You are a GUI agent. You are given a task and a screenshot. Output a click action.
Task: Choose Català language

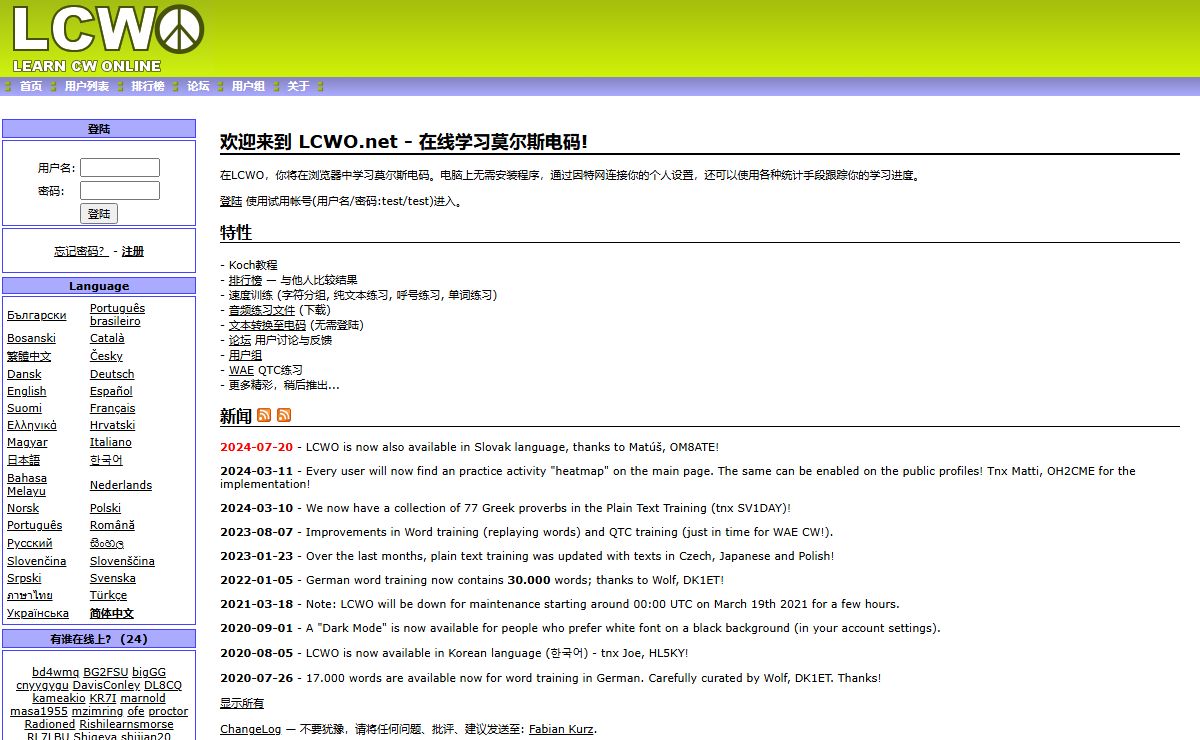tap(107, 338)
